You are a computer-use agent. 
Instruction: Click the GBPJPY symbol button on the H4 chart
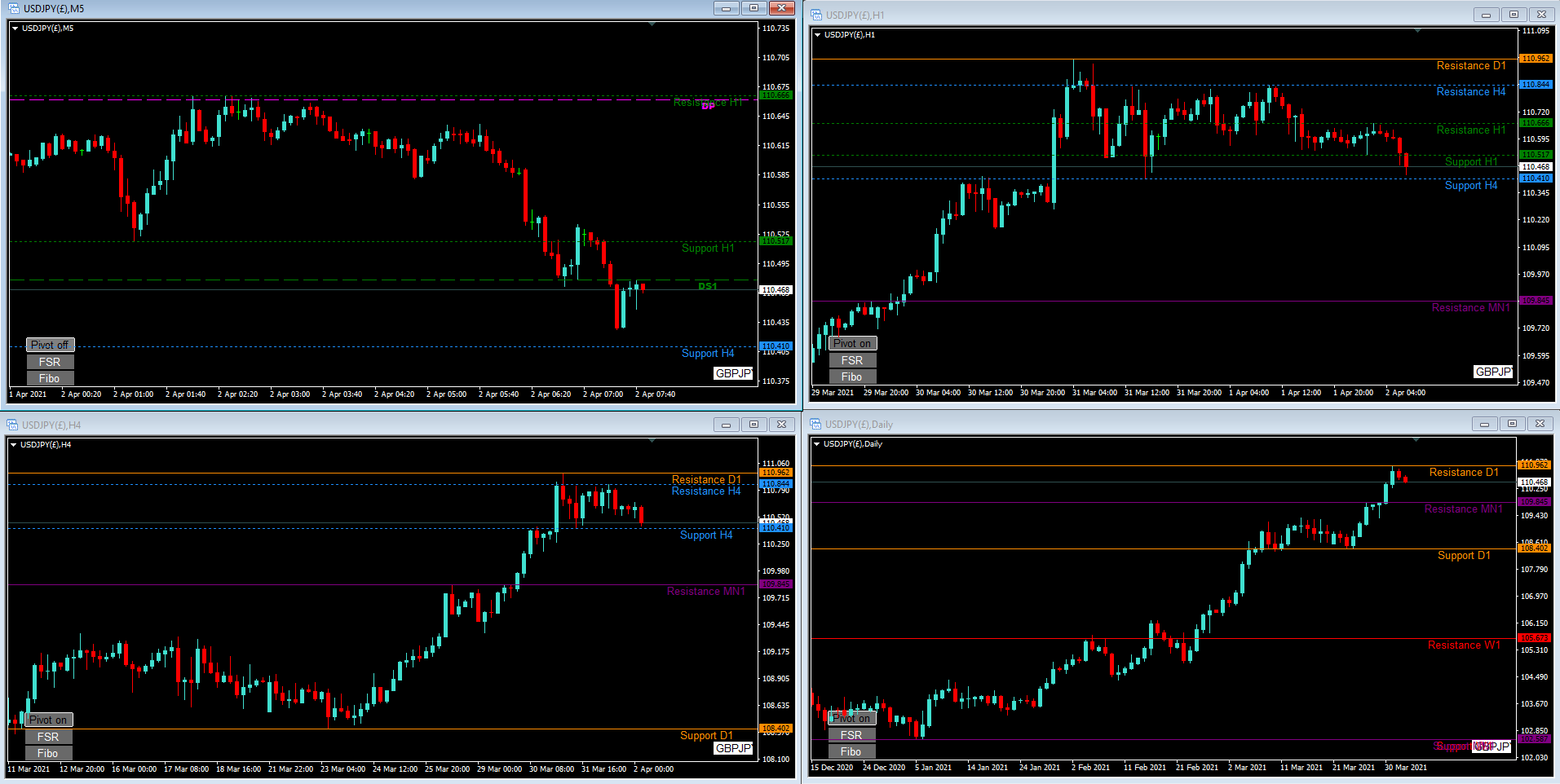pos(733,748)
